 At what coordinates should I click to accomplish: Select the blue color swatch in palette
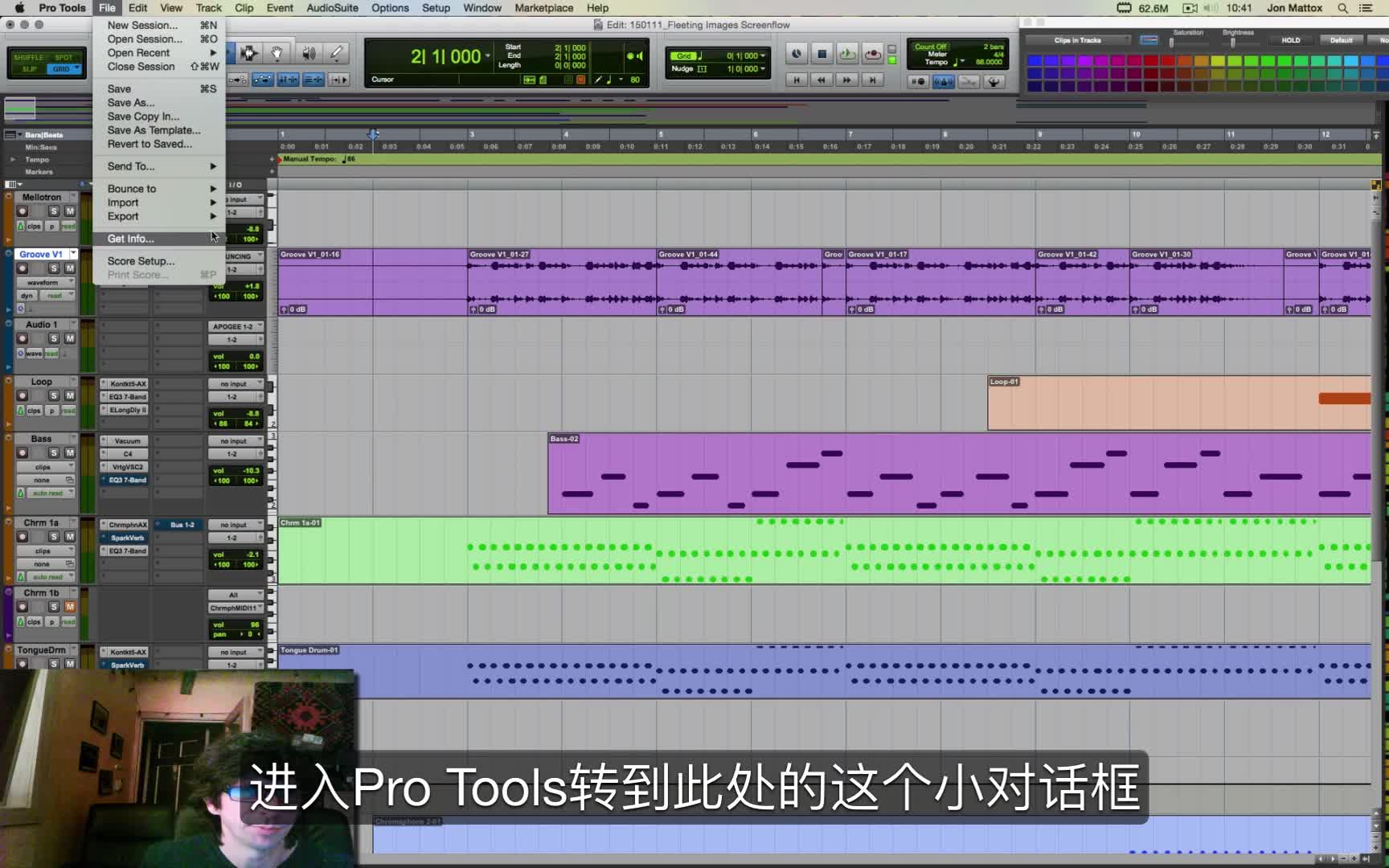[1035, 61]
